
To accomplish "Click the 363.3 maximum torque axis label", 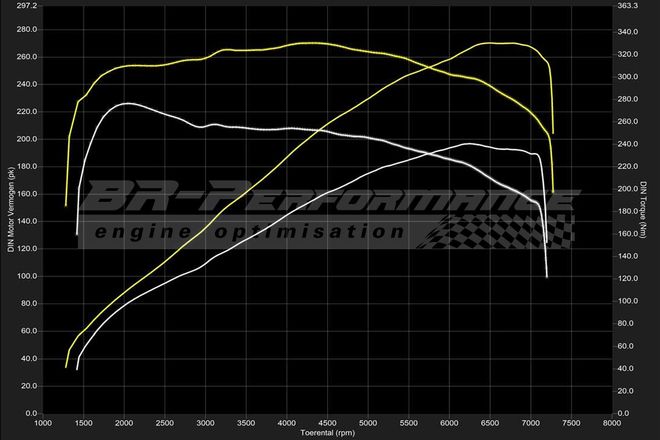I will coord(630,5).
